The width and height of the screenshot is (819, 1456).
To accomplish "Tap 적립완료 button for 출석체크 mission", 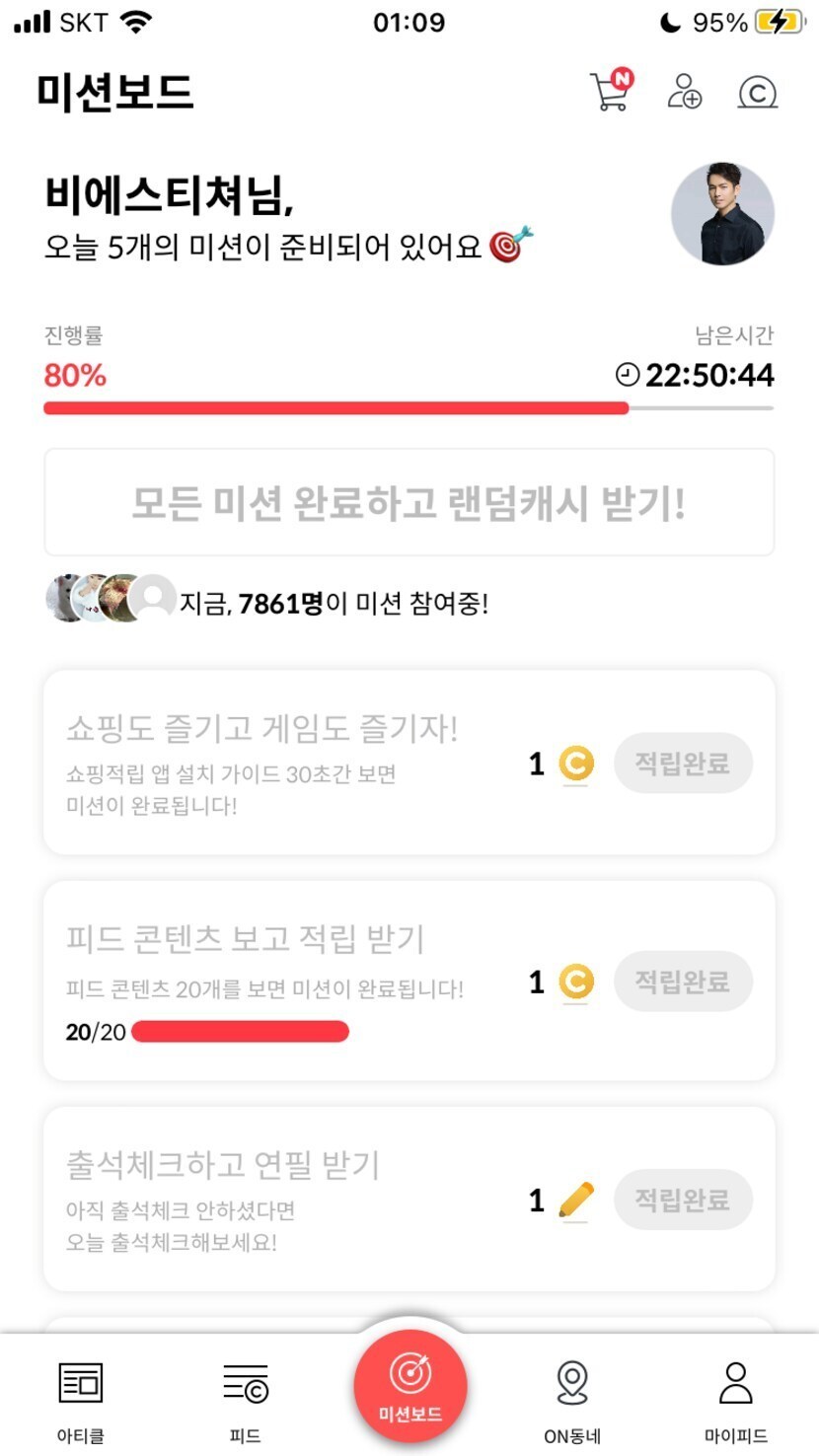I will pos(683,1200).
